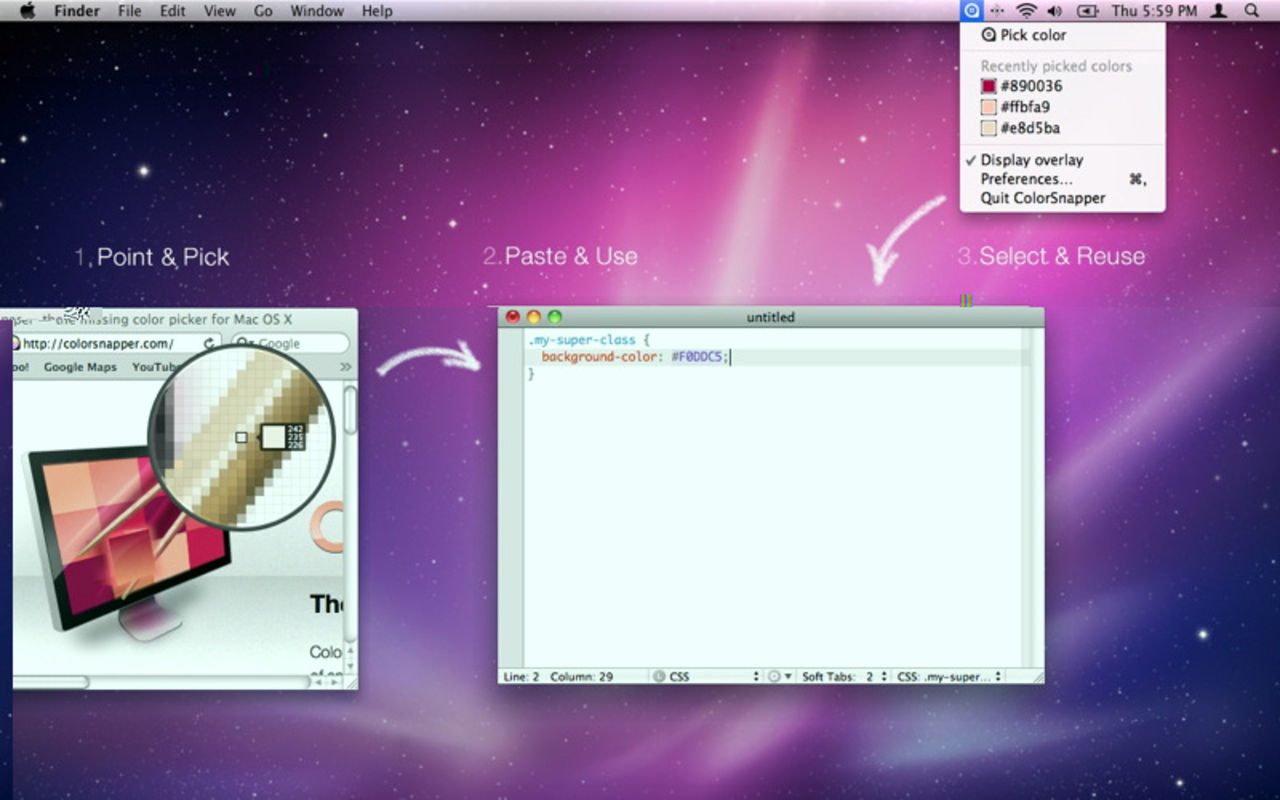Open the Google Maps bookmark
Image resolution: width=1280 pixels, height=800 pixels.
(x=80, y=367)
